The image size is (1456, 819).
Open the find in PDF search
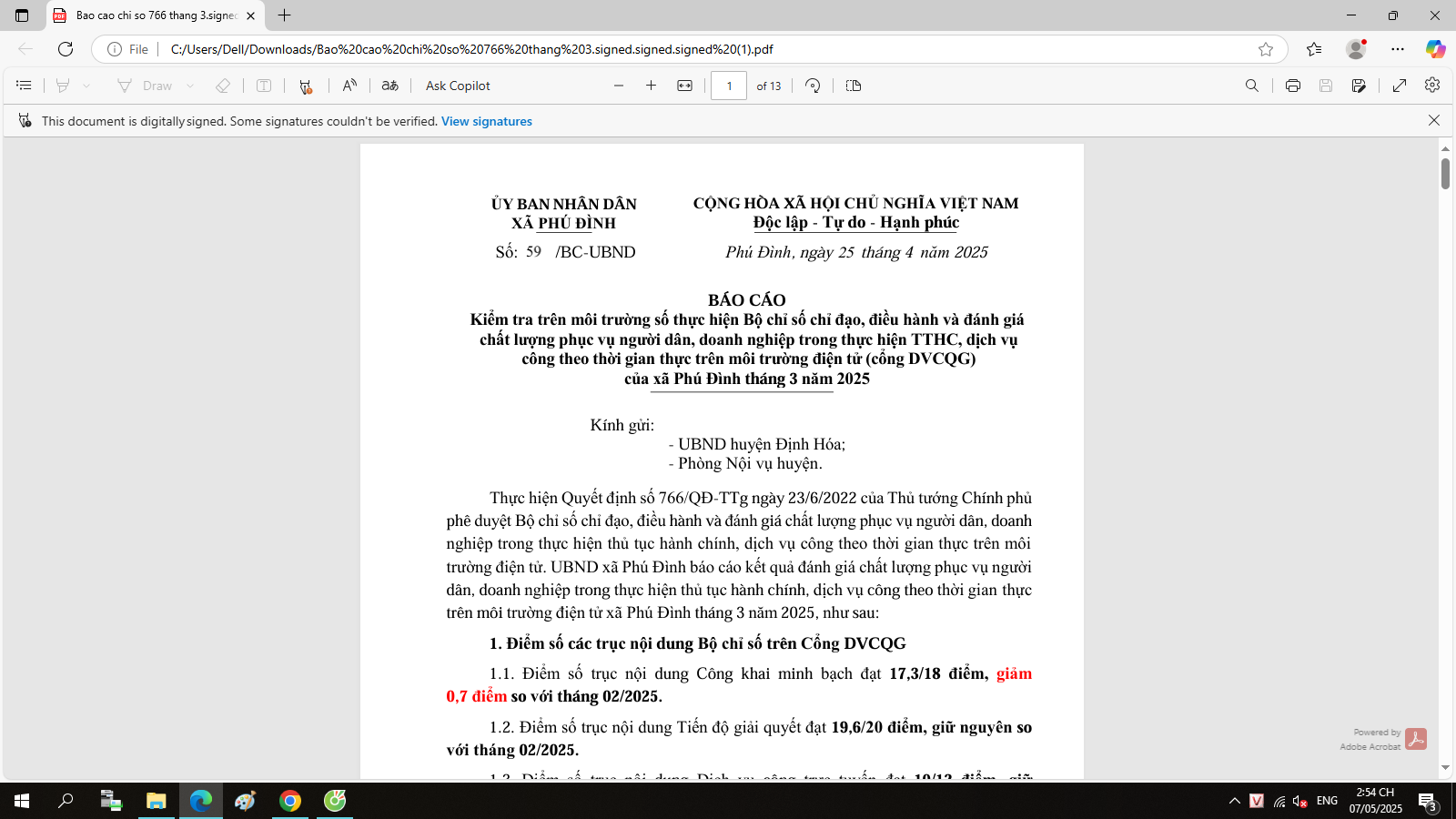pyautogui.click(x=1252, y=86)
